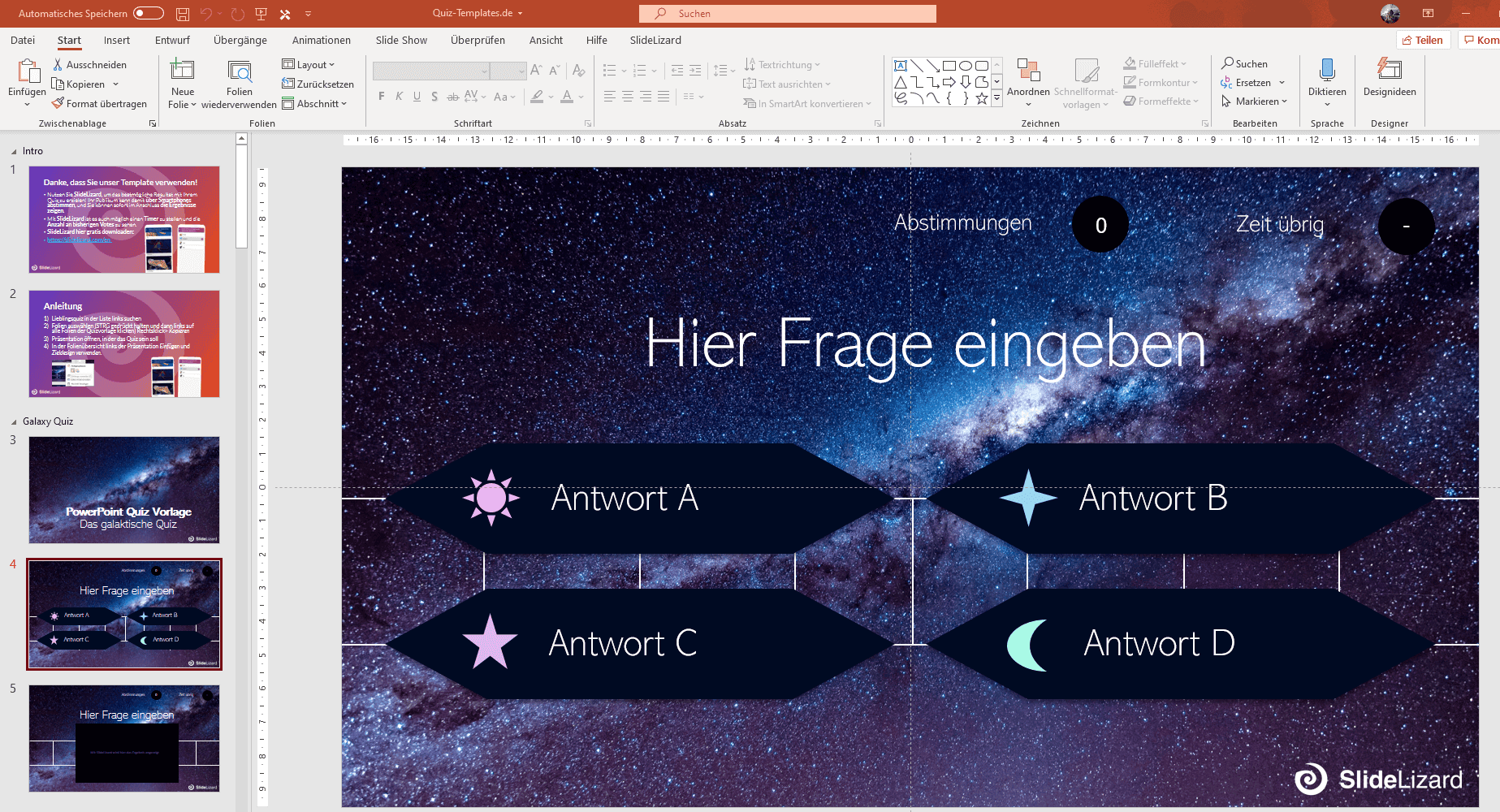Click the numbered list icon

pyautogui.click(x=639, y=71)
